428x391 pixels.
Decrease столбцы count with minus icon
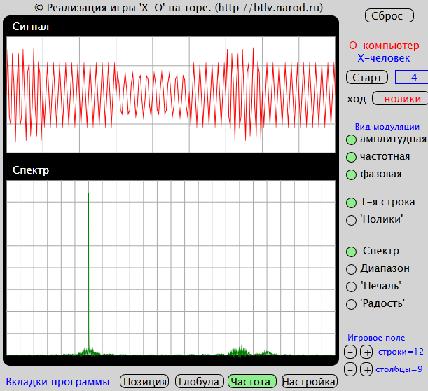[x=350, y=369]
